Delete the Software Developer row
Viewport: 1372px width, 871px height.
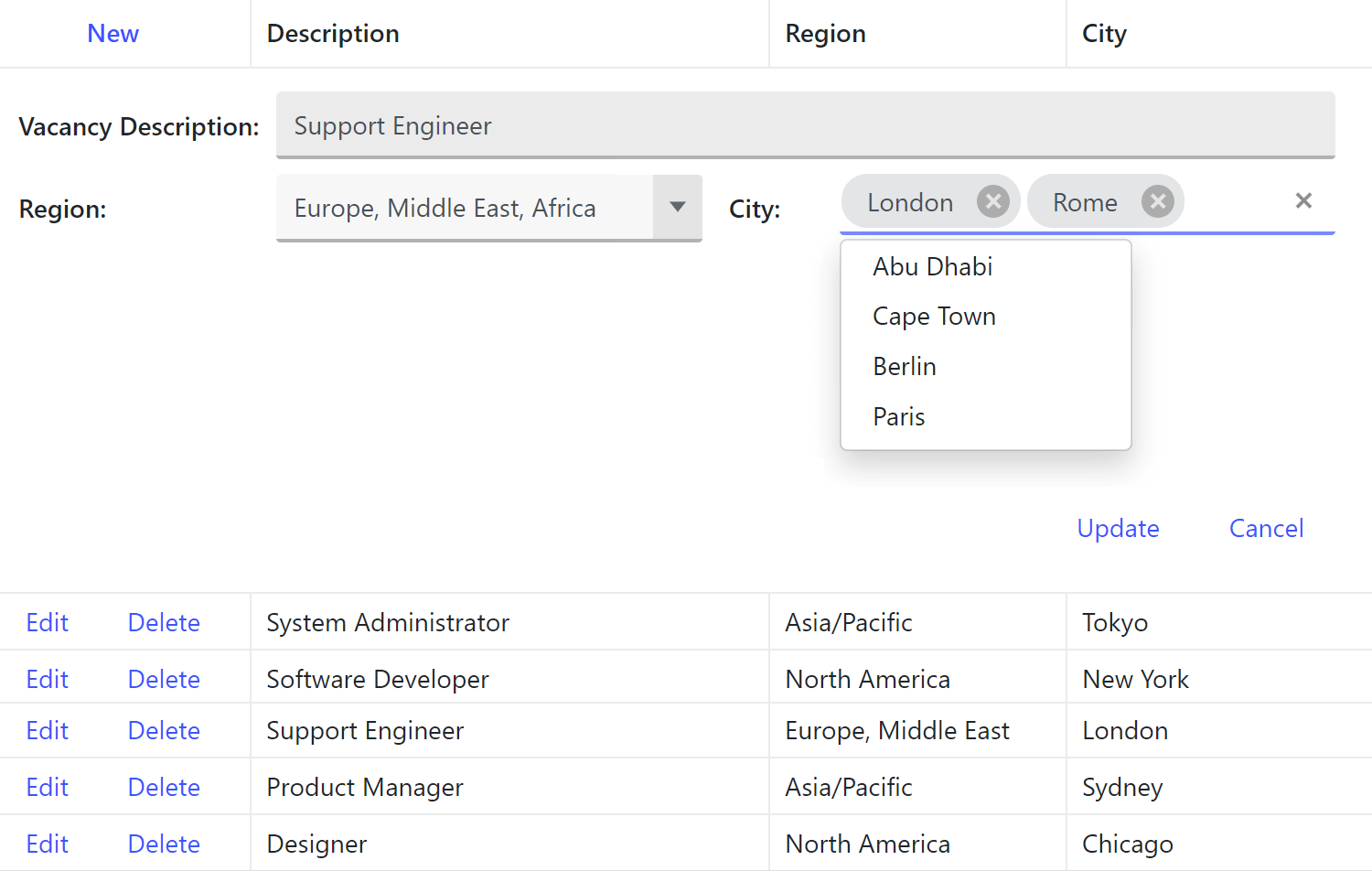coord(164,680)
